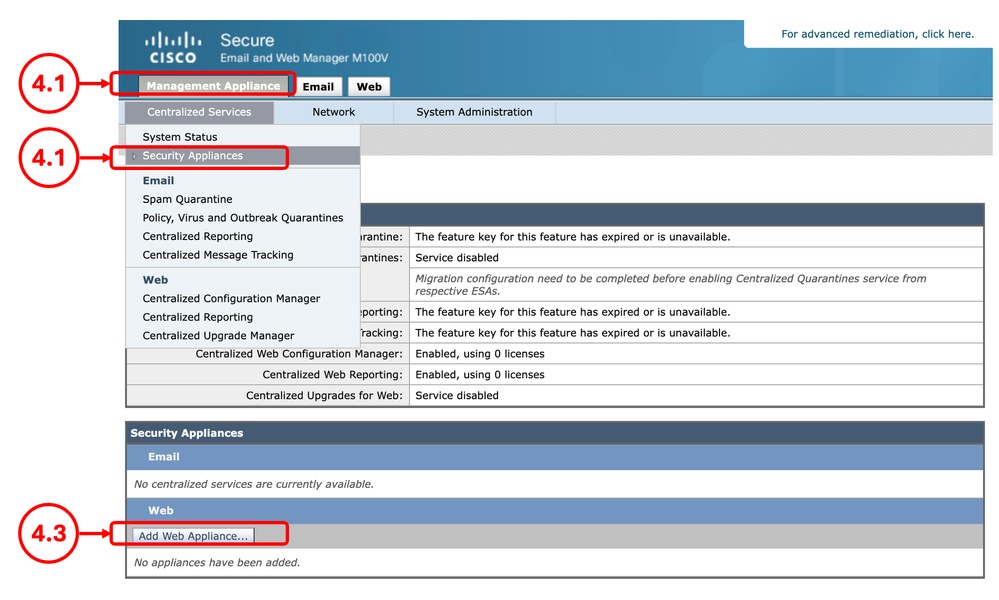Click the Cisco logo

pos(172,43)
